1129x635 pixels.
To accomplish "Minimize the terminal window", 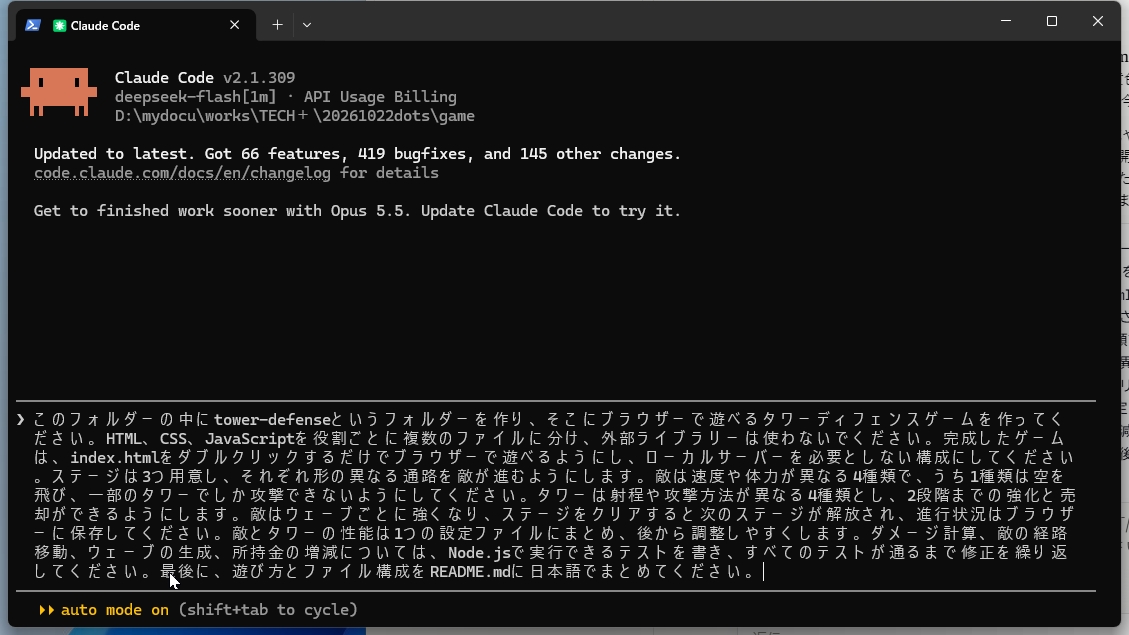I will click(1006, 22).
